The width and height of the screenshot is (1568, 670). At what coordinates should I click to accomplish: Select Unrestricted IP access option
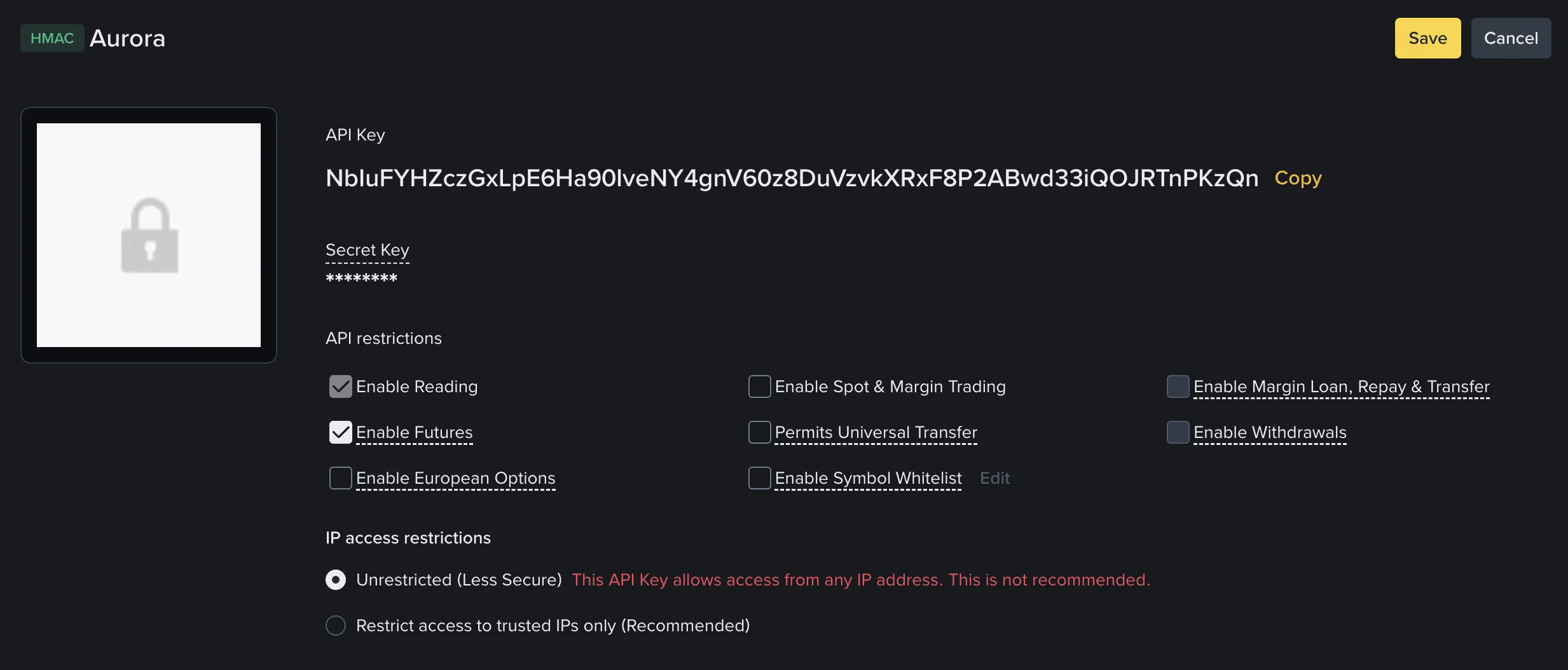pos(335,579)
